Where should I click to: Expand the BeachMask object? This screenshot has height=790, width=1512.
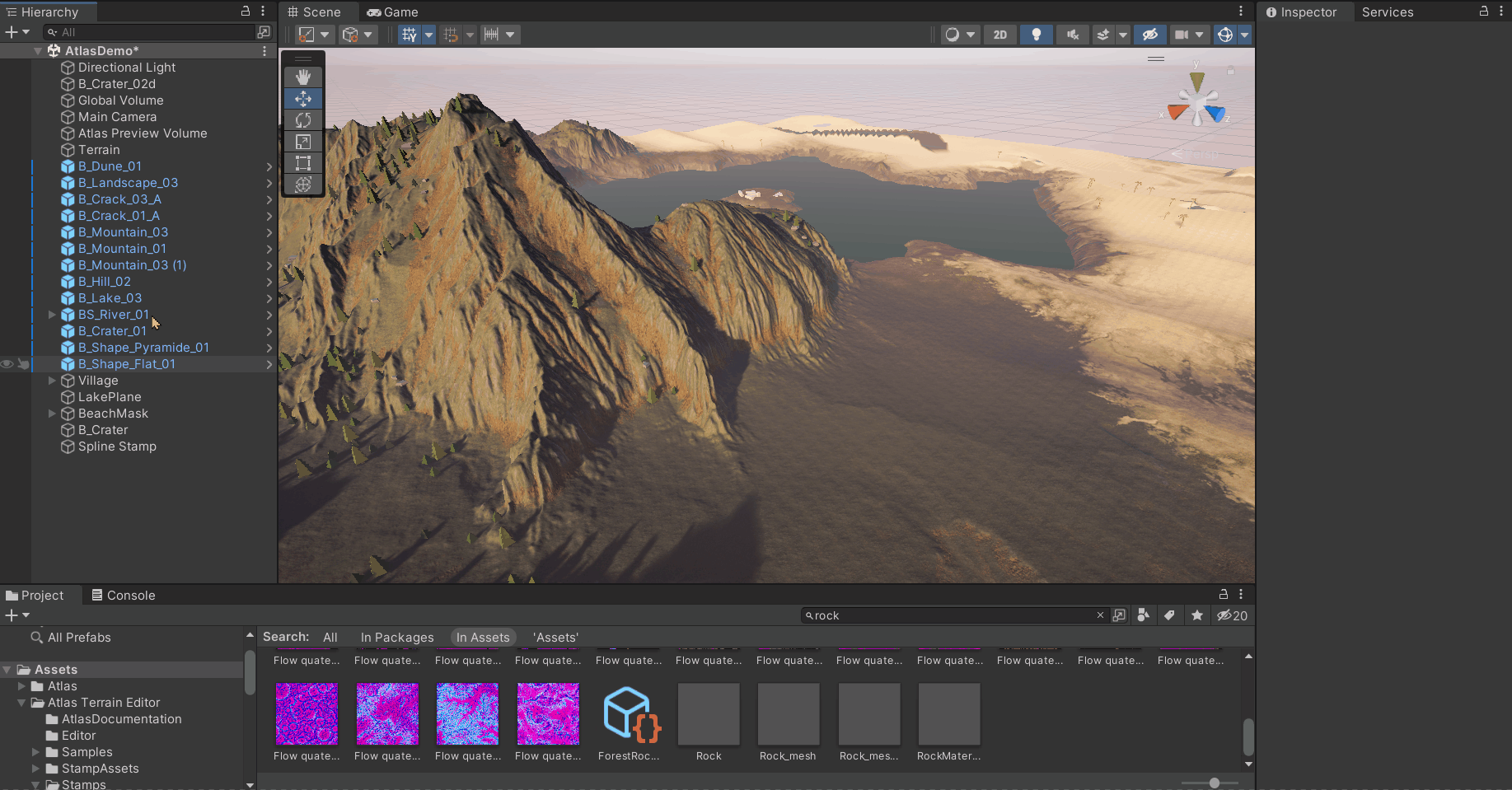[52, 414]
